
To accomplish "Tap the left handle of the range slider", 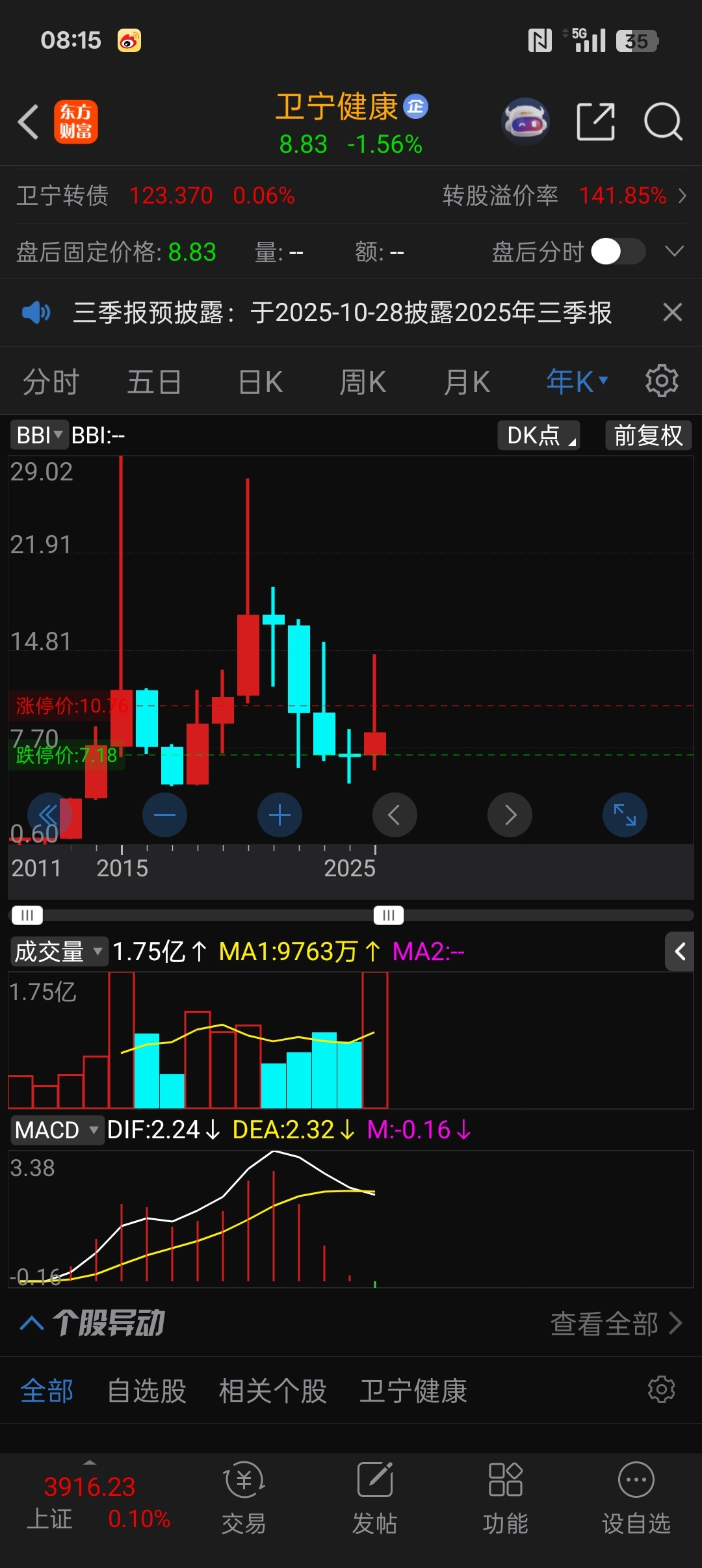I will (x=27, y=915).
